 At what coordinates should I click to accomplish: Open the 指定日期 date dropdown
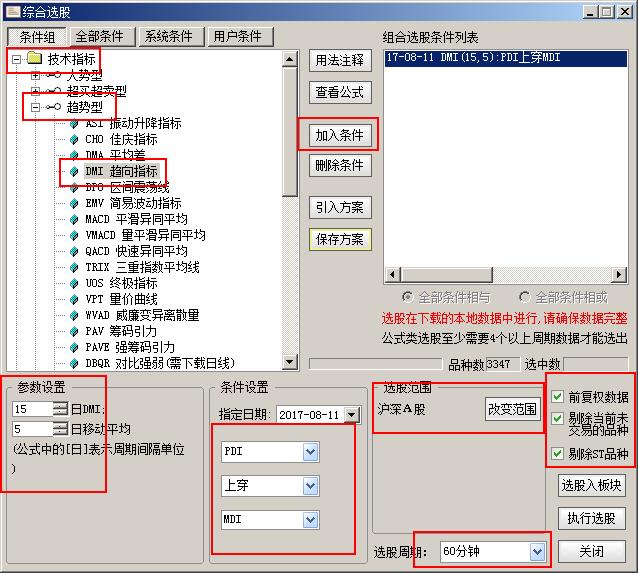[x=351, y=415]
